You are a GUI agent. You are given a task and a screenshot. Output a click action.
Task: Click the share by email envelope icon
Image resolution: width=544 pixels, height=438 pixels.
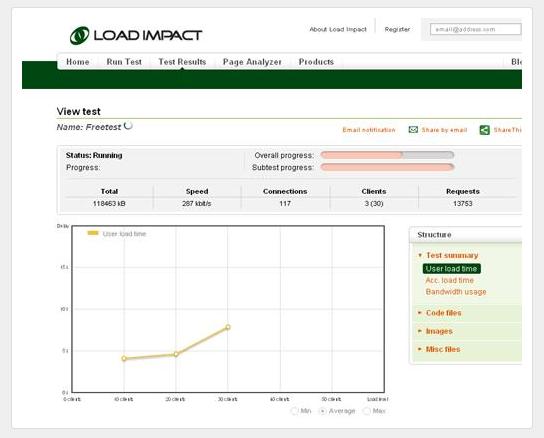click(x=413, y=130)
